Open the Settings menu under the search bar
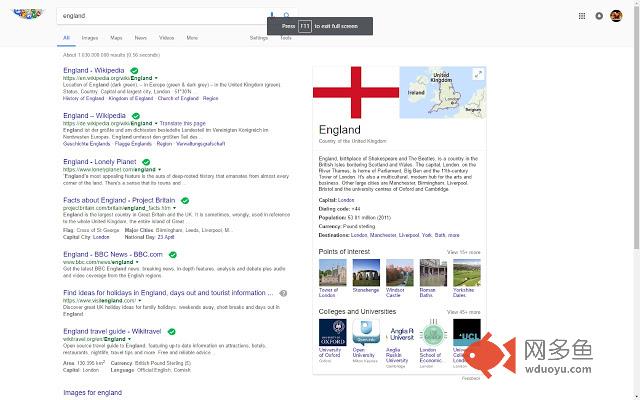 click(258, 37)
